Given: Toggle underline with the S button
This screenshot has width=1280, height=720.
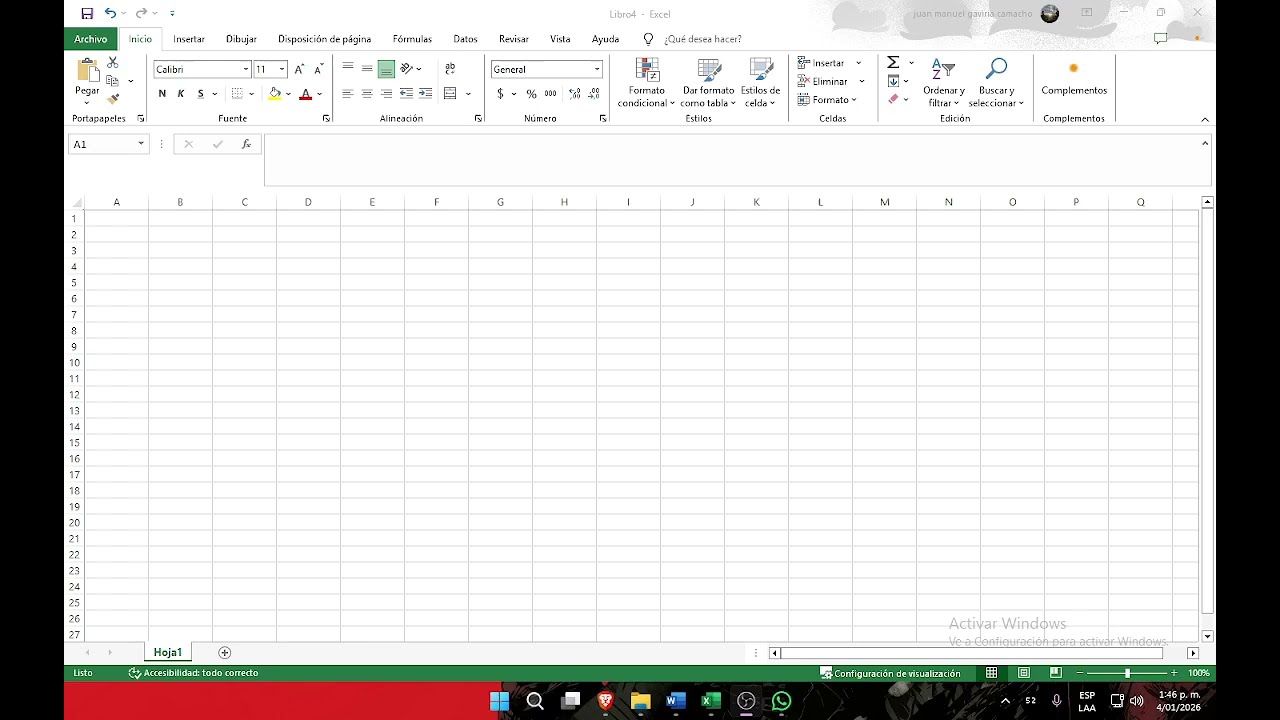Looking at the screenshot, I should pos(200,94).
